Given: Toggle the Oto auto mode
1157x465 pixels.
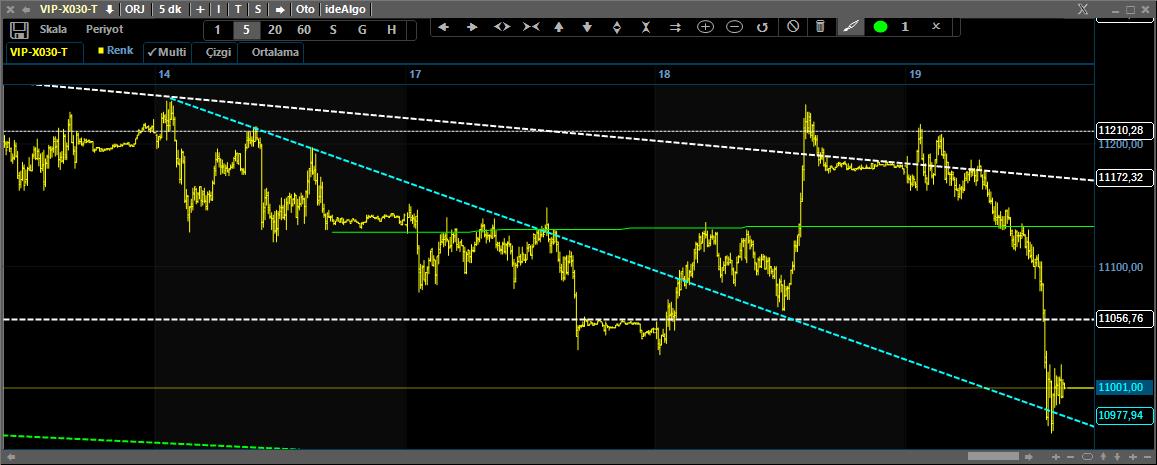Looking at the screenshot, I should (x=305, y=8).
